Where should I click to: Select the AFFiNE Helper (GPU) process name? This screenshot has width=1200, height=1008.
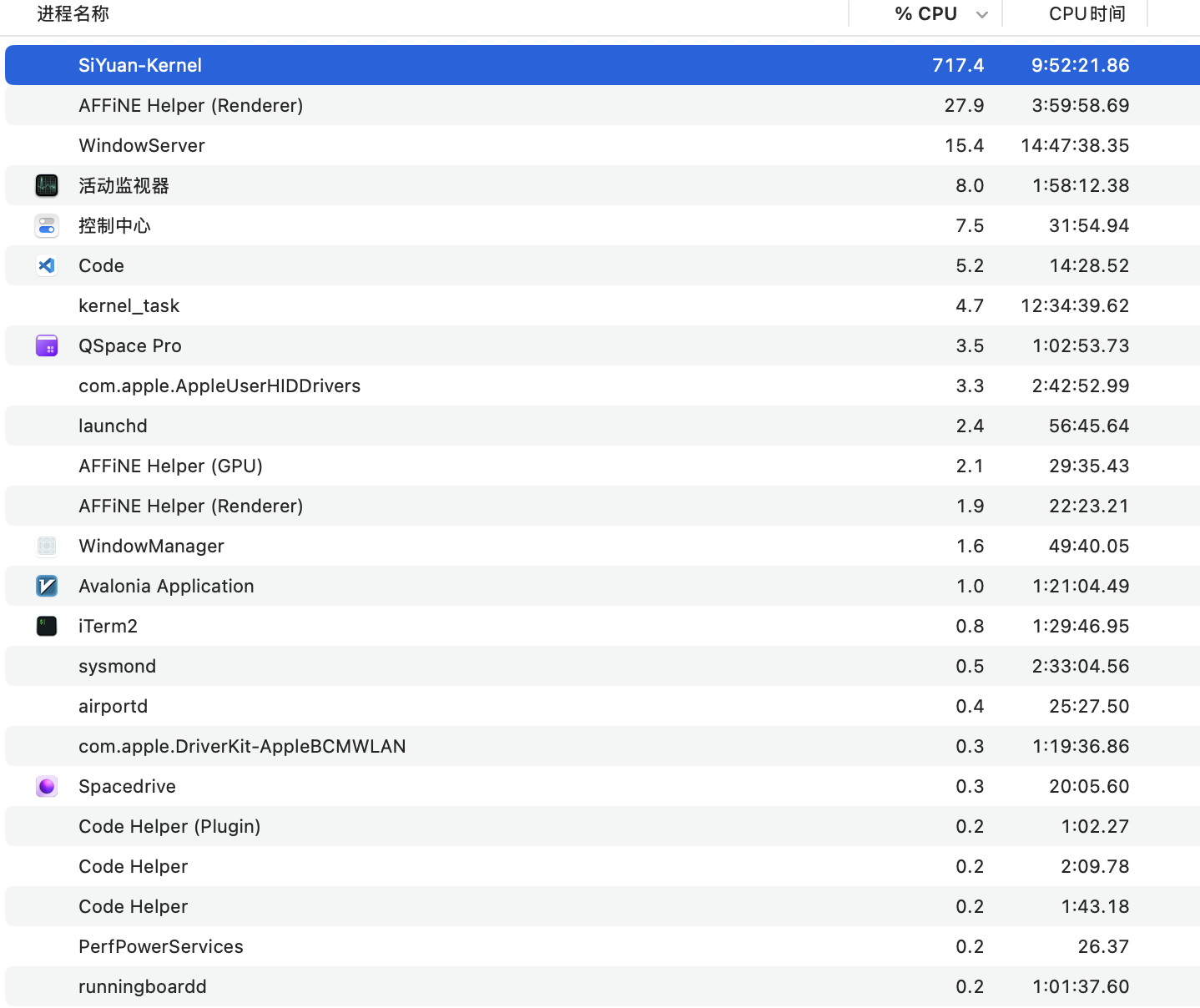pos(171,466)
